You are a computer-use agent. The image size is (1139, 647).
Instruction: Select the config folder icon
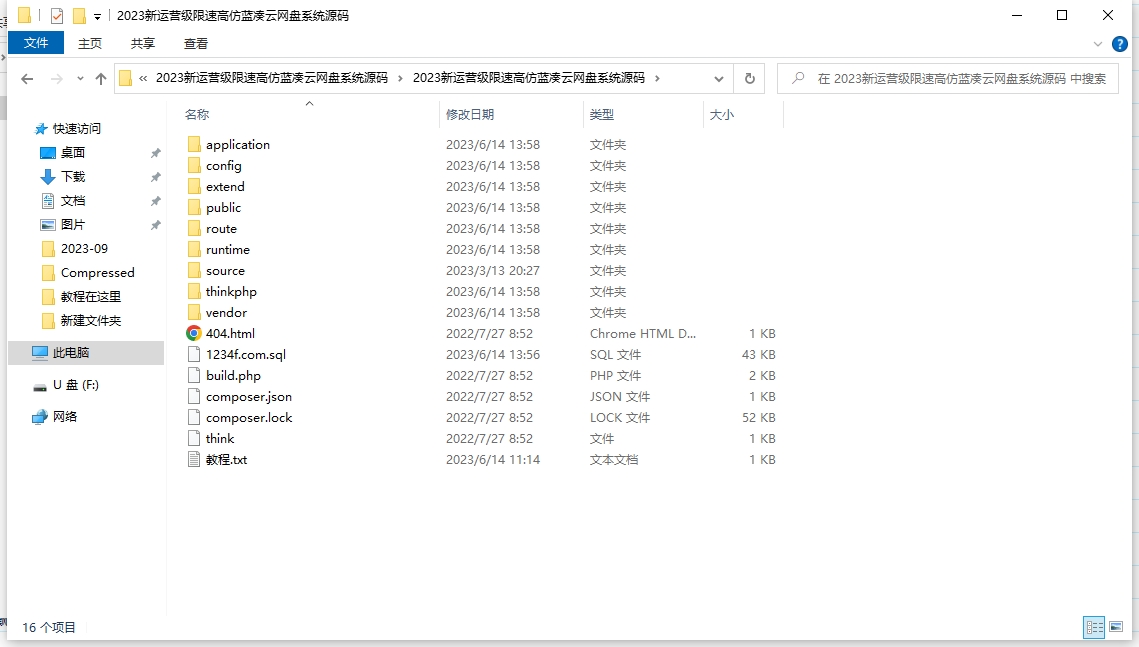coord(194,166)
